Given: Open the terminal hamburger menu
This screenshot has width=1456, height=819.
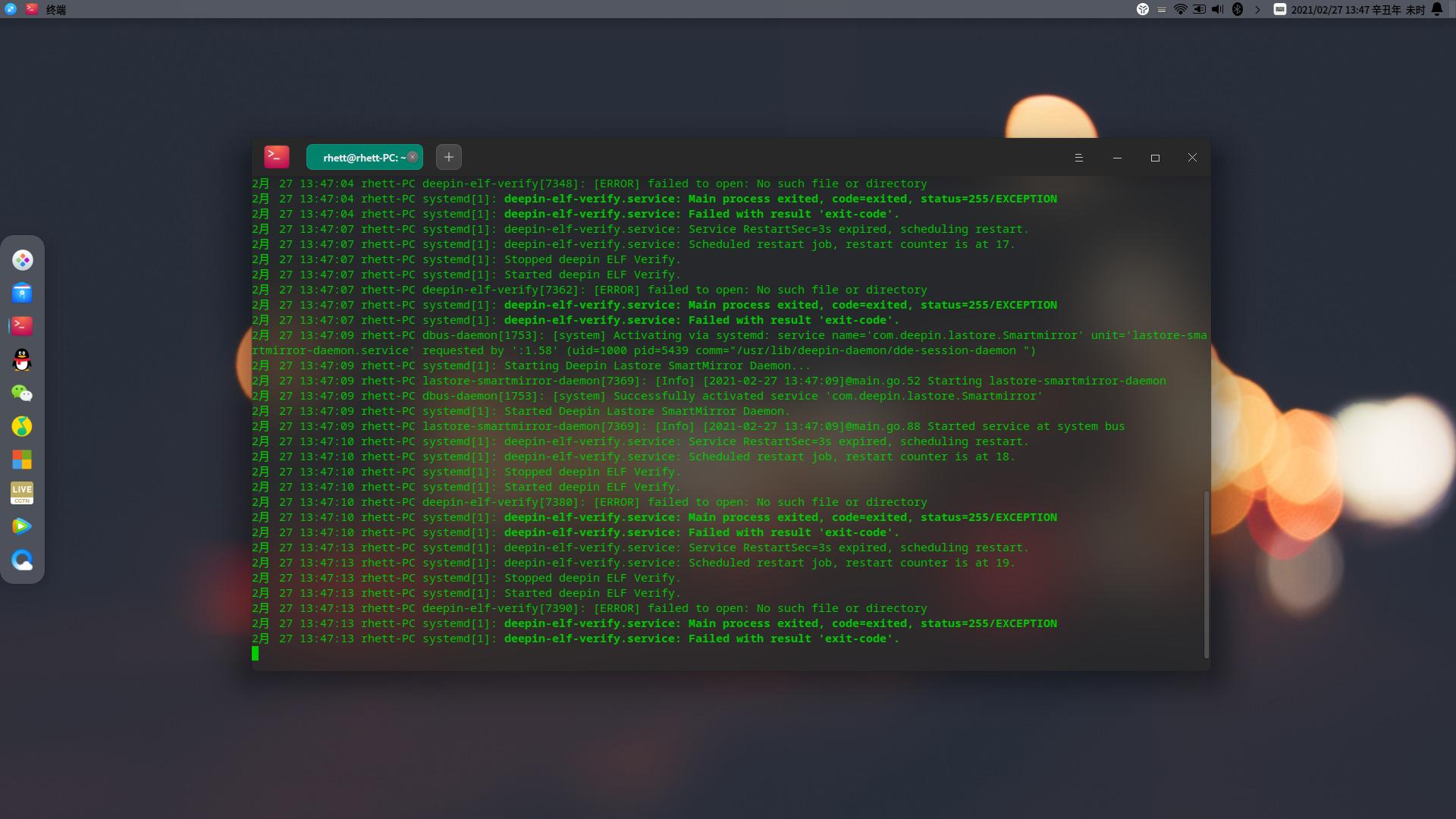Looking at the screenshot, I should coord(1078,158).
